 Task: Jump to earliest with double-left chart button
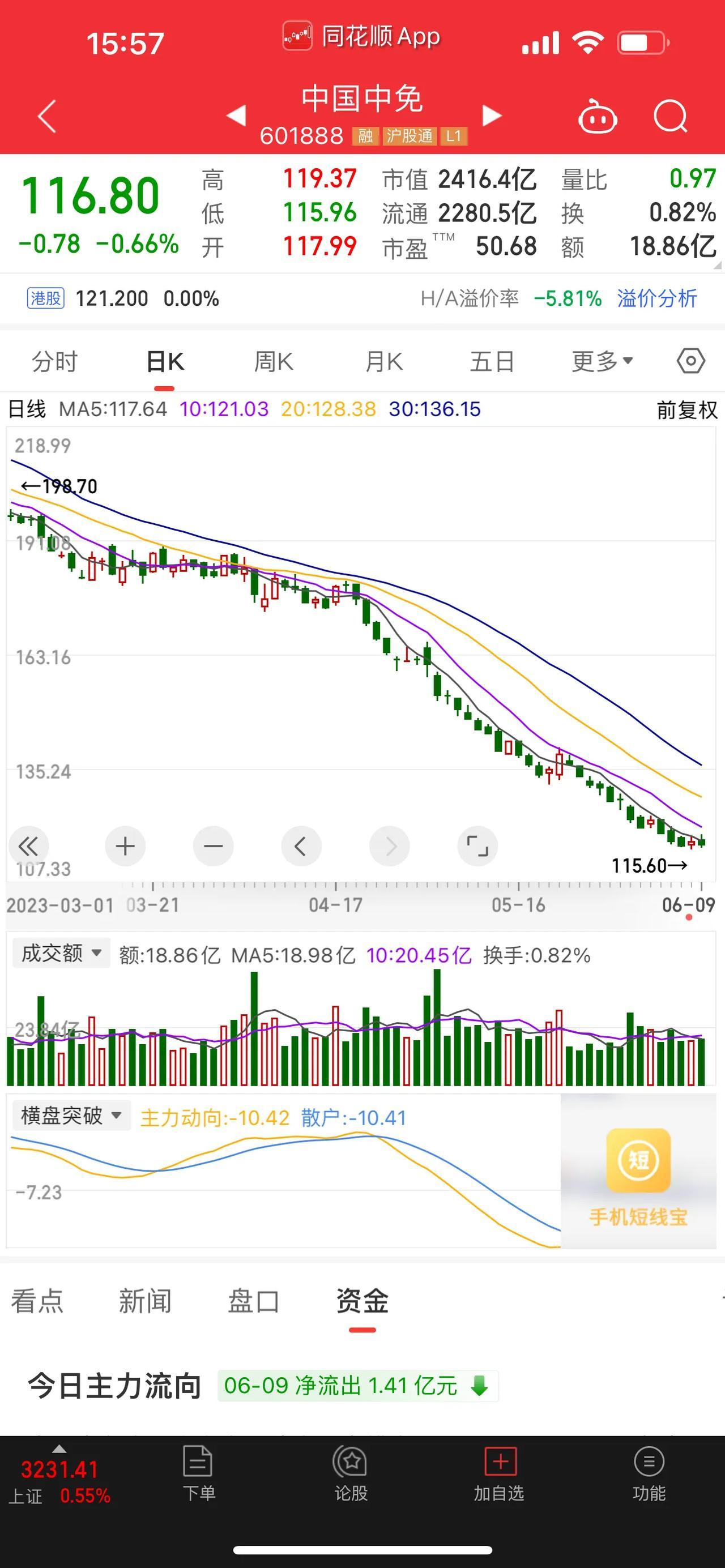pos(29,845)
